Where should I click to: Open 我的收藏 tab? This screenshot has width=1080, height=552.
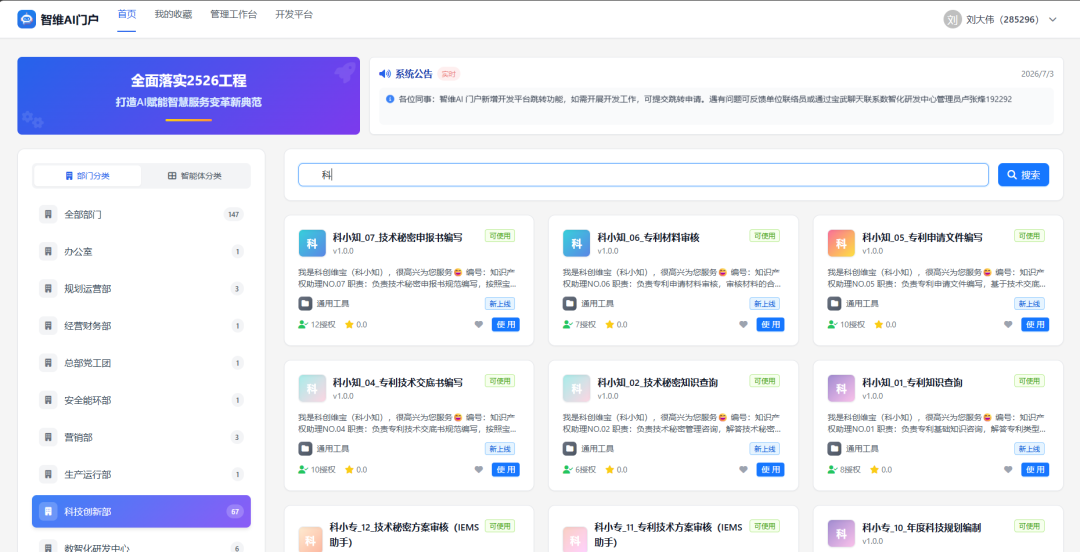click(x=173, y=14)
